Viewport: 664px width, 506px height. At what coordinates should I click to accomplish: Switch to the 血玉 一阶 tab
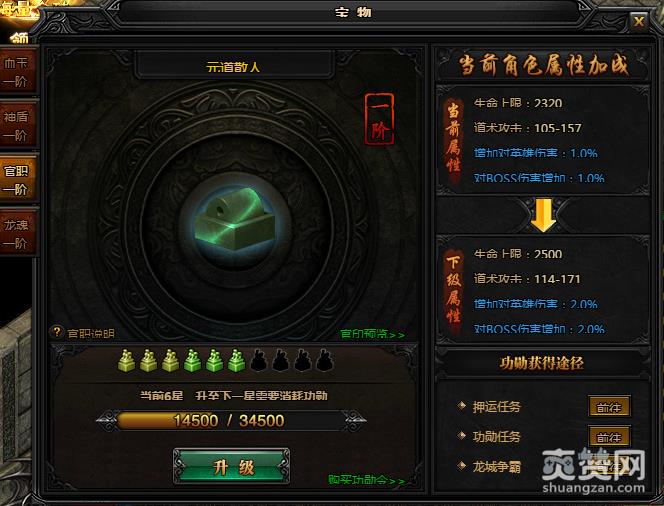pyautogui.click(x=17, y=72)
